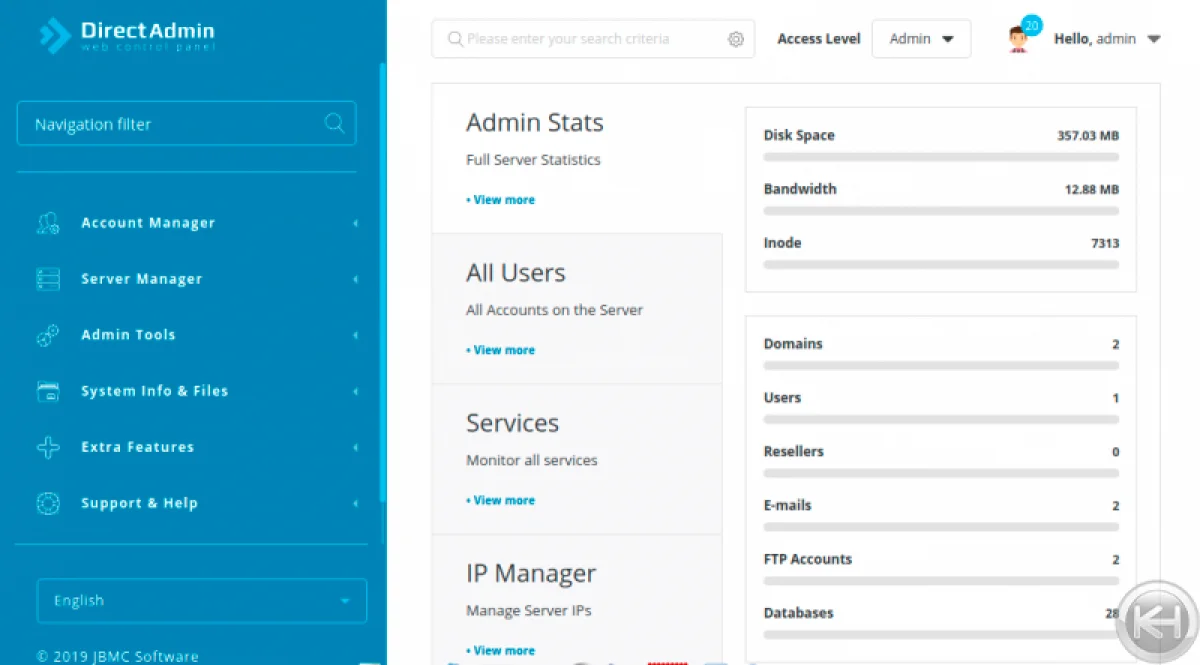Viewport: 1200px width, 665px height.
Task: Open the Admin Tools menu item
Action: (x=128, y=335)
